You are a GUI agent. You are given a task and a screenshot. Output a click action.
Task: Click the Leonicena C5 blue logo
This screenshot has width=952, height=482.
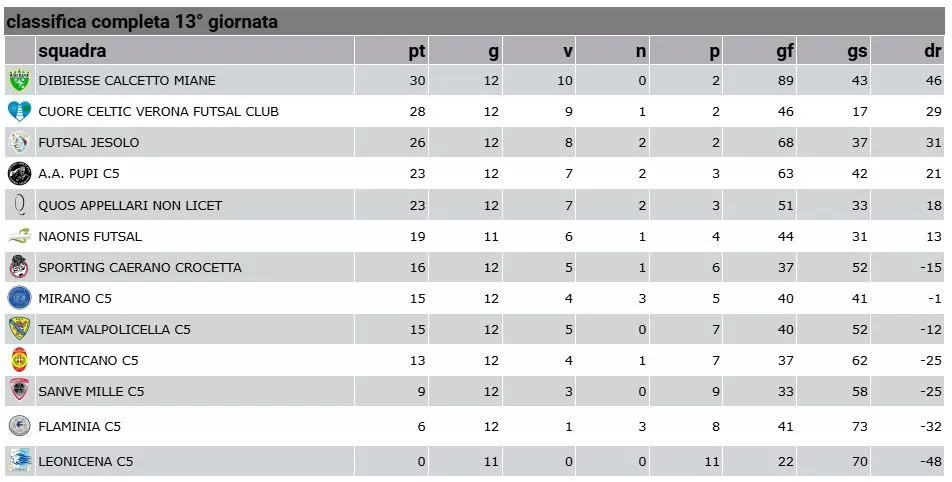pyautogui.click(x=19, y=461)
